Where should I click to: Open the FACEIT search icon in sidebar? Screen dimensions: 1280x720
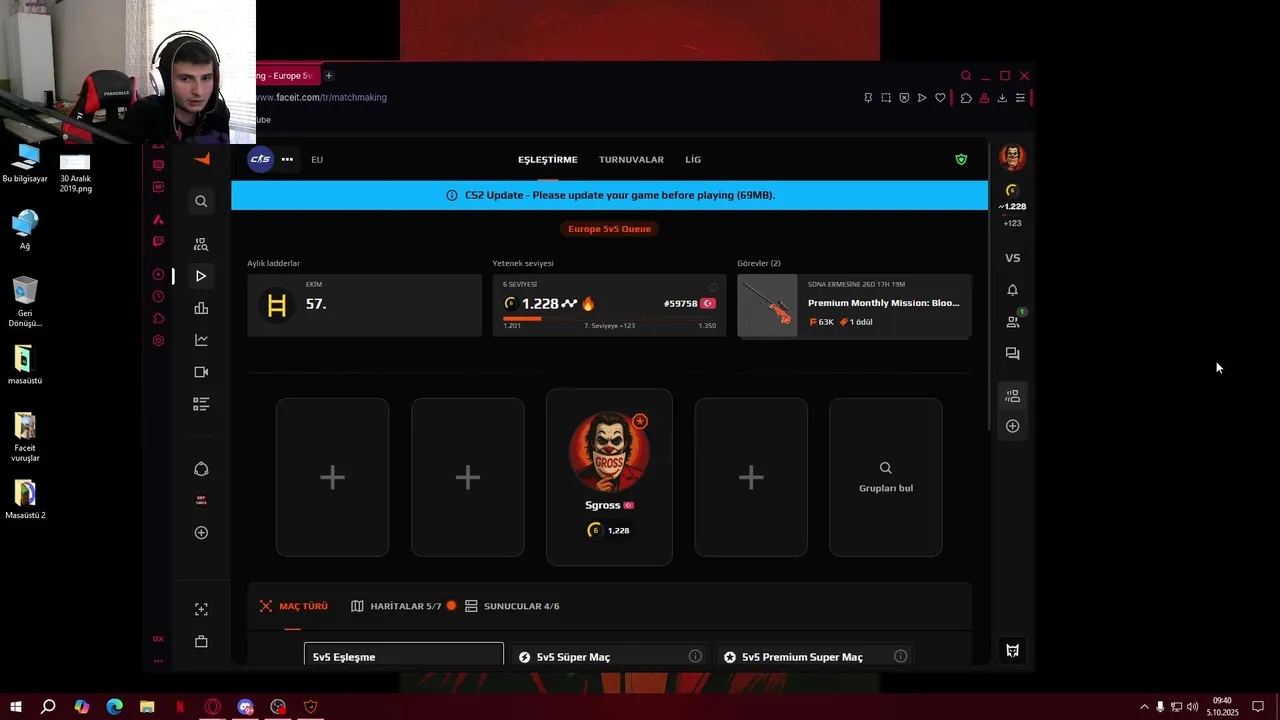click(201, 201)
